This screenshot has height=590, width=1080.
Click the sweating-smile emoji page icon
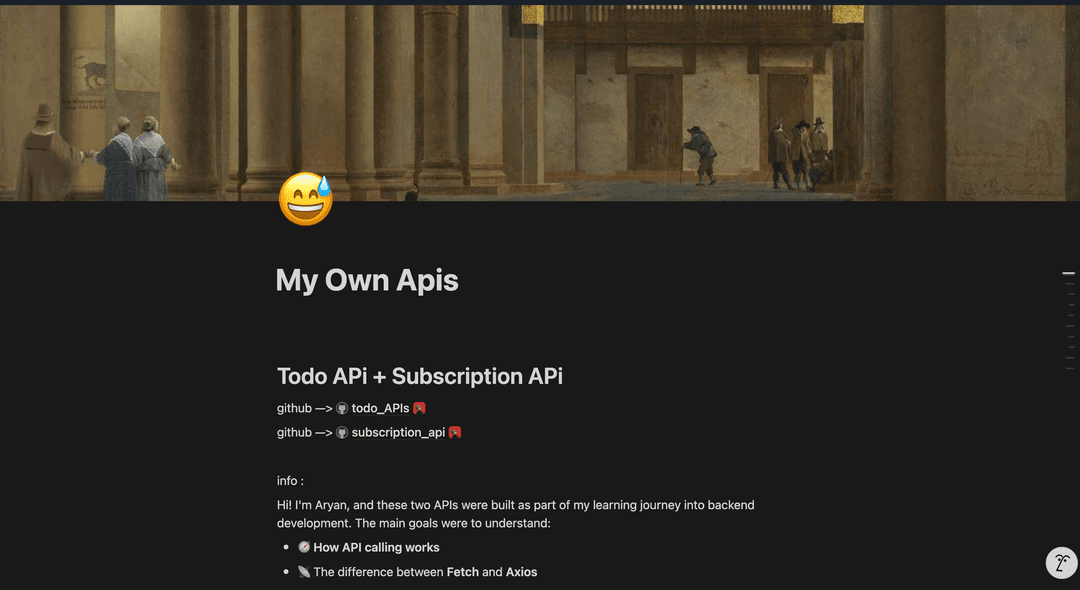[x=305, y=198]
